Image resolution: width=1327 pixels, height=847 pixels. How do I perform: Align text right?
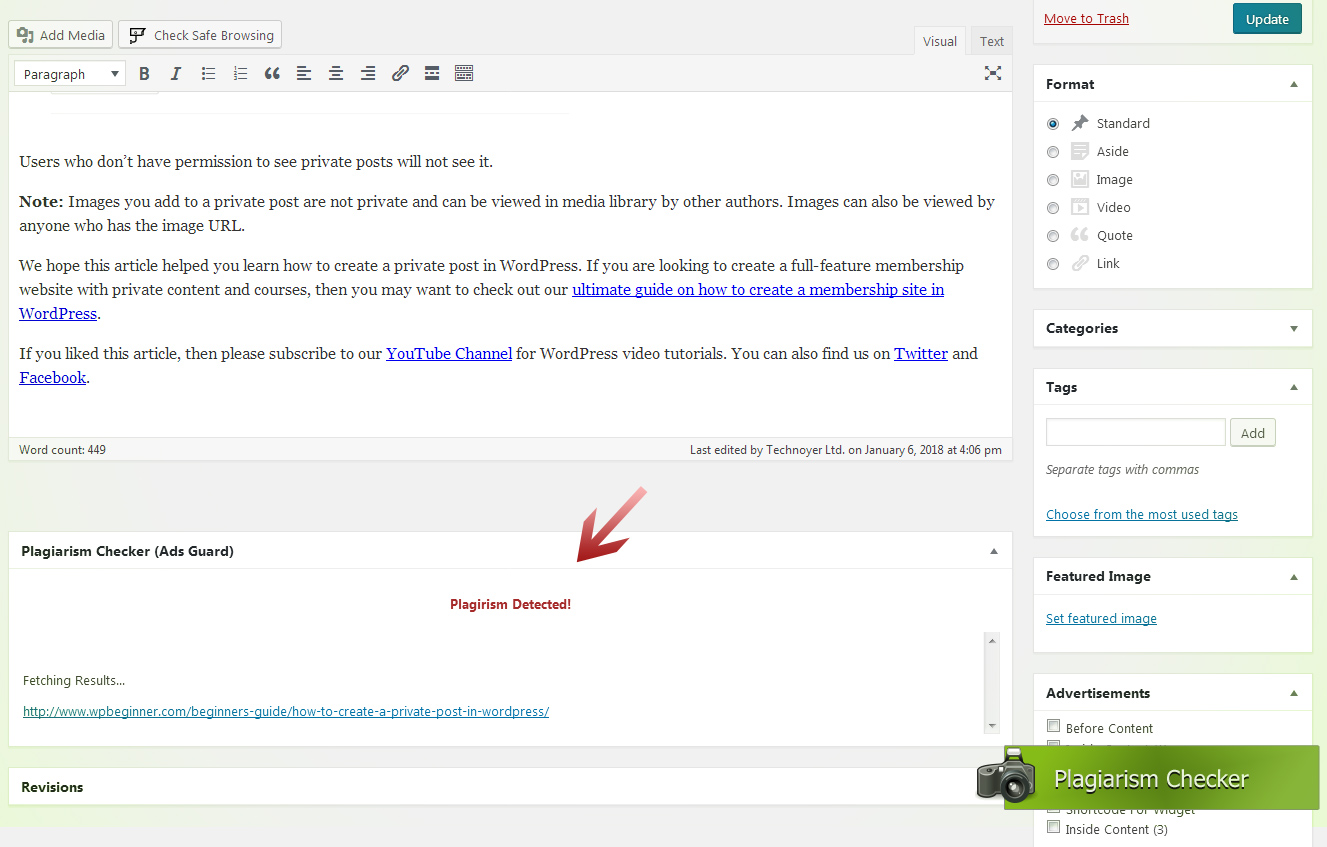click(368, 73)
